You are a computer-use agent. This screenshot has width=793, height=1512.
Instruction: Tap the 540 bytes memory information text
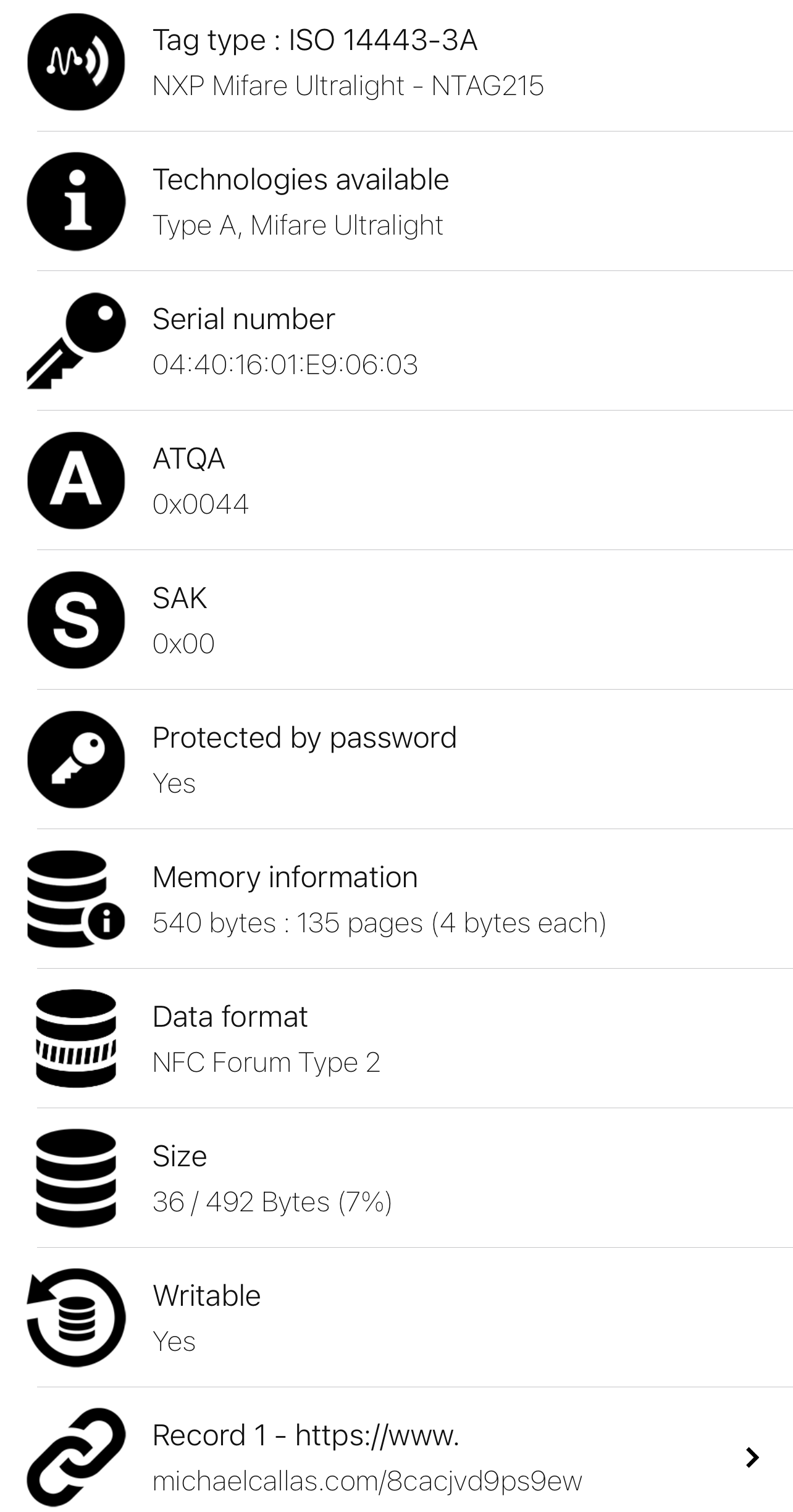pos(379,923)
